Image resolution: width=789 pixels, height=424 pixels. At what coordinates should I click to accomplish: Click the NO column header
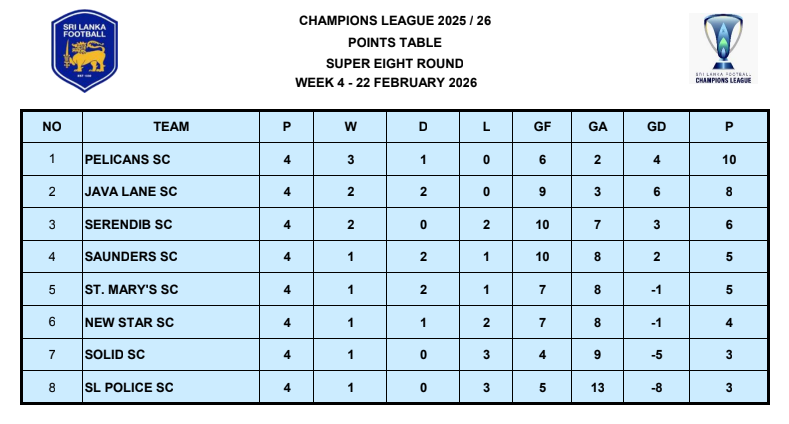click(52, 127)
